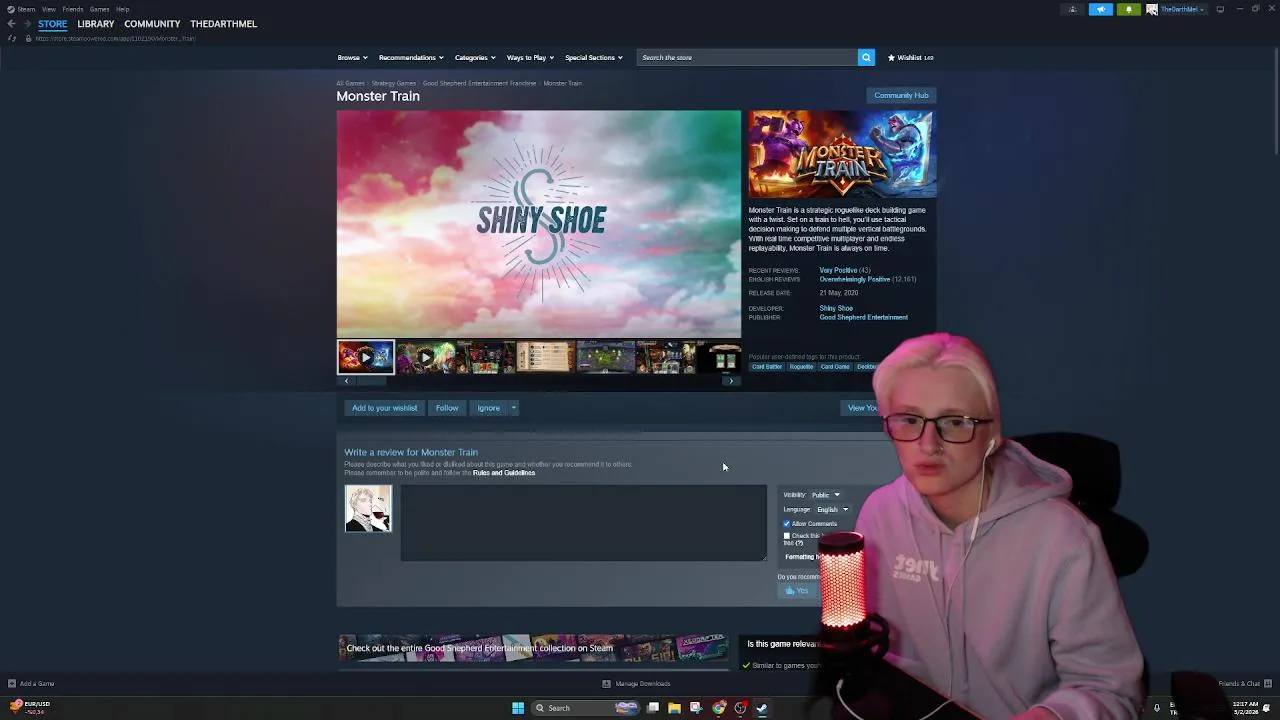Click the store search magnifier button

pyautogui.click(x=866, y=57)
